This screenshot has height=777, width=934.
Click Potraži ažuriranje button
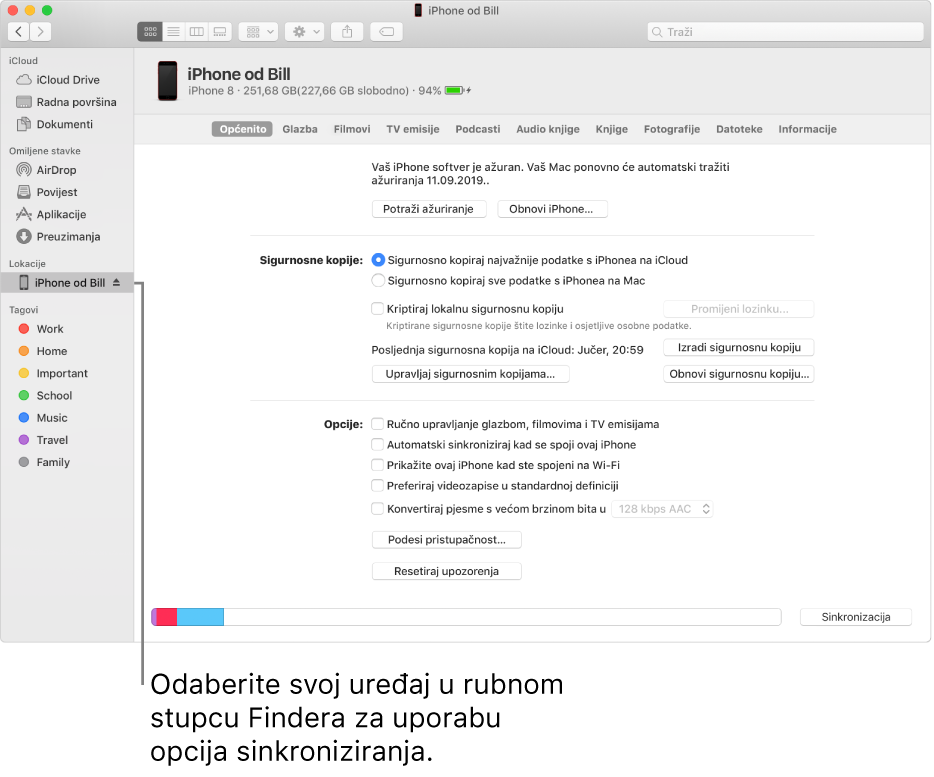[x=429, y=209]
